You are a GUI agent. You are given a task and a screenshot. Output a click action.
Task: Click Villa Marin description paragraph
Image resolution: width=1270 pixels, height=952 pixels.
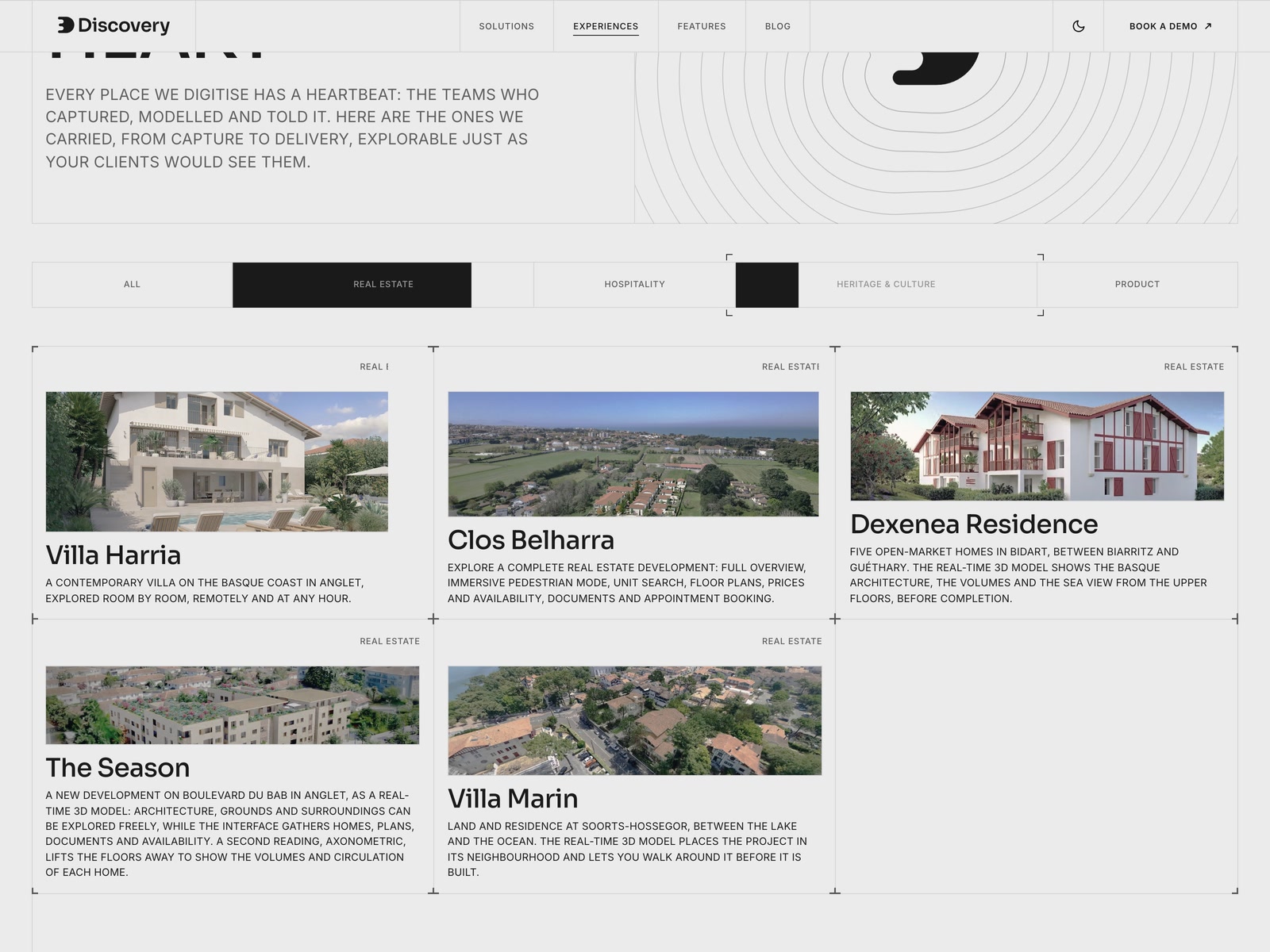[x=627, y=849]
